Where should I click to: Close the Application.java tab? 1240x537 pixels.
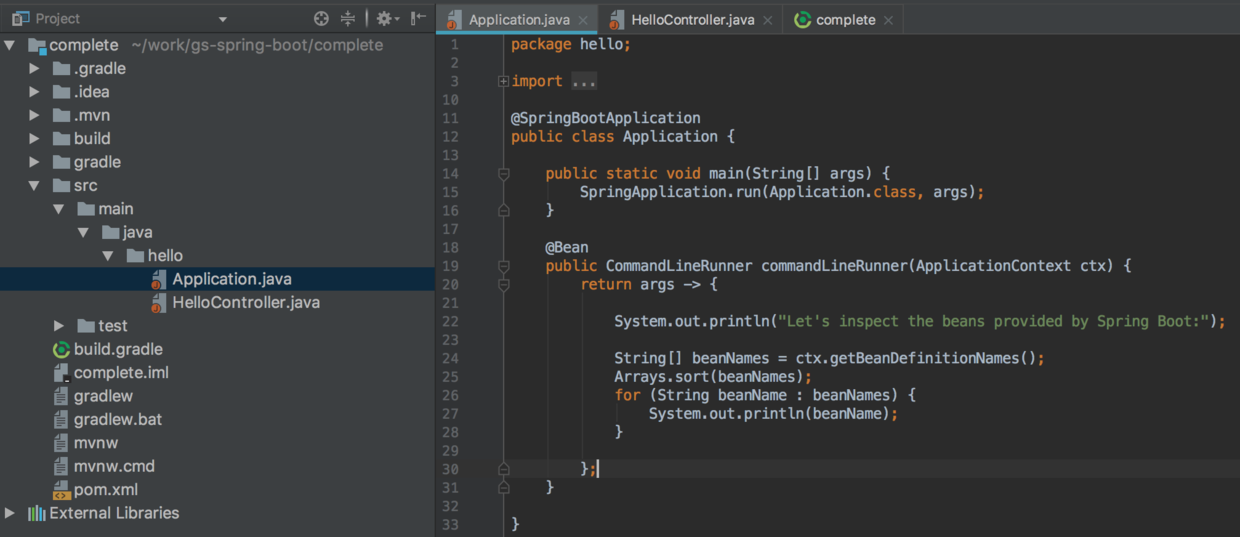[x=583, y=20]
